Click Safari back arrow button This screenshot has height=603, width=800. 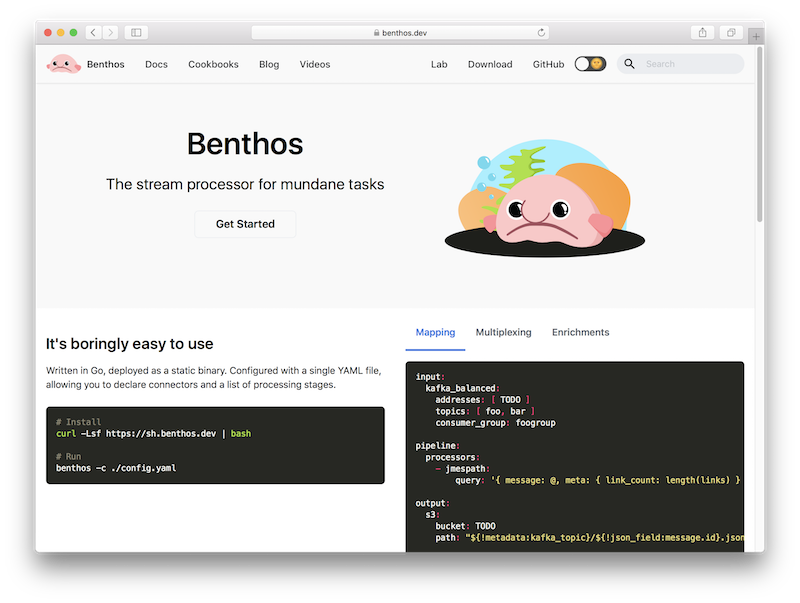pos(93,33)
